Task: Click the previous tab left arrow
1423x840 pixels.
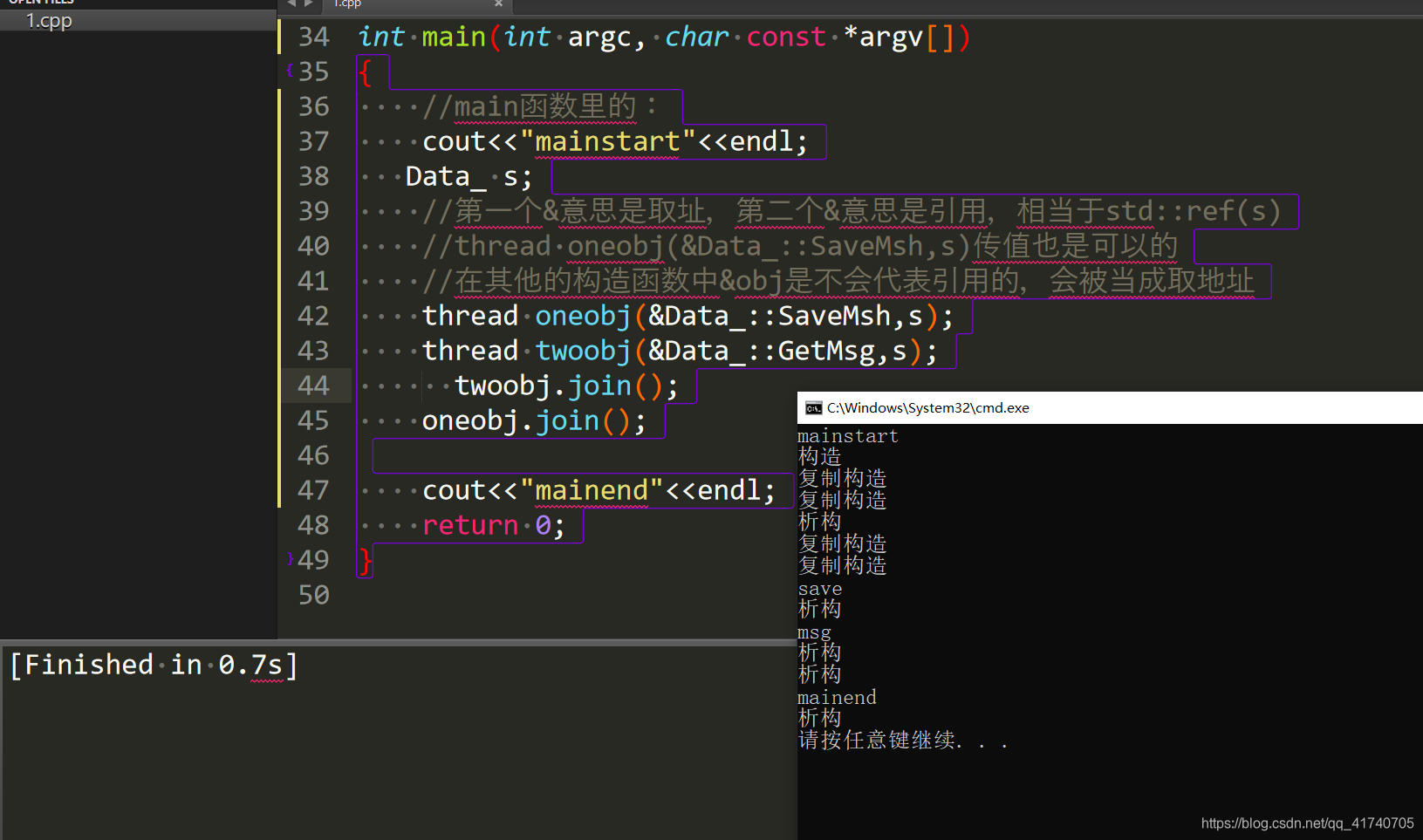Action: click(x=291, y=3)
